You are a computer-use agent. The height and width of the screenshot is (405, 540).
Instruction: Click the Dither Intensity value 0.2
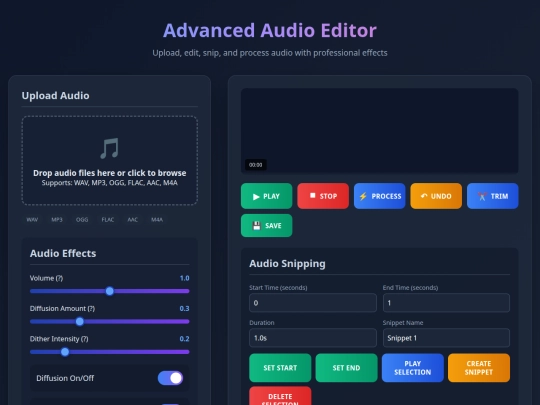pyautogui.click(x=184, y=339)
